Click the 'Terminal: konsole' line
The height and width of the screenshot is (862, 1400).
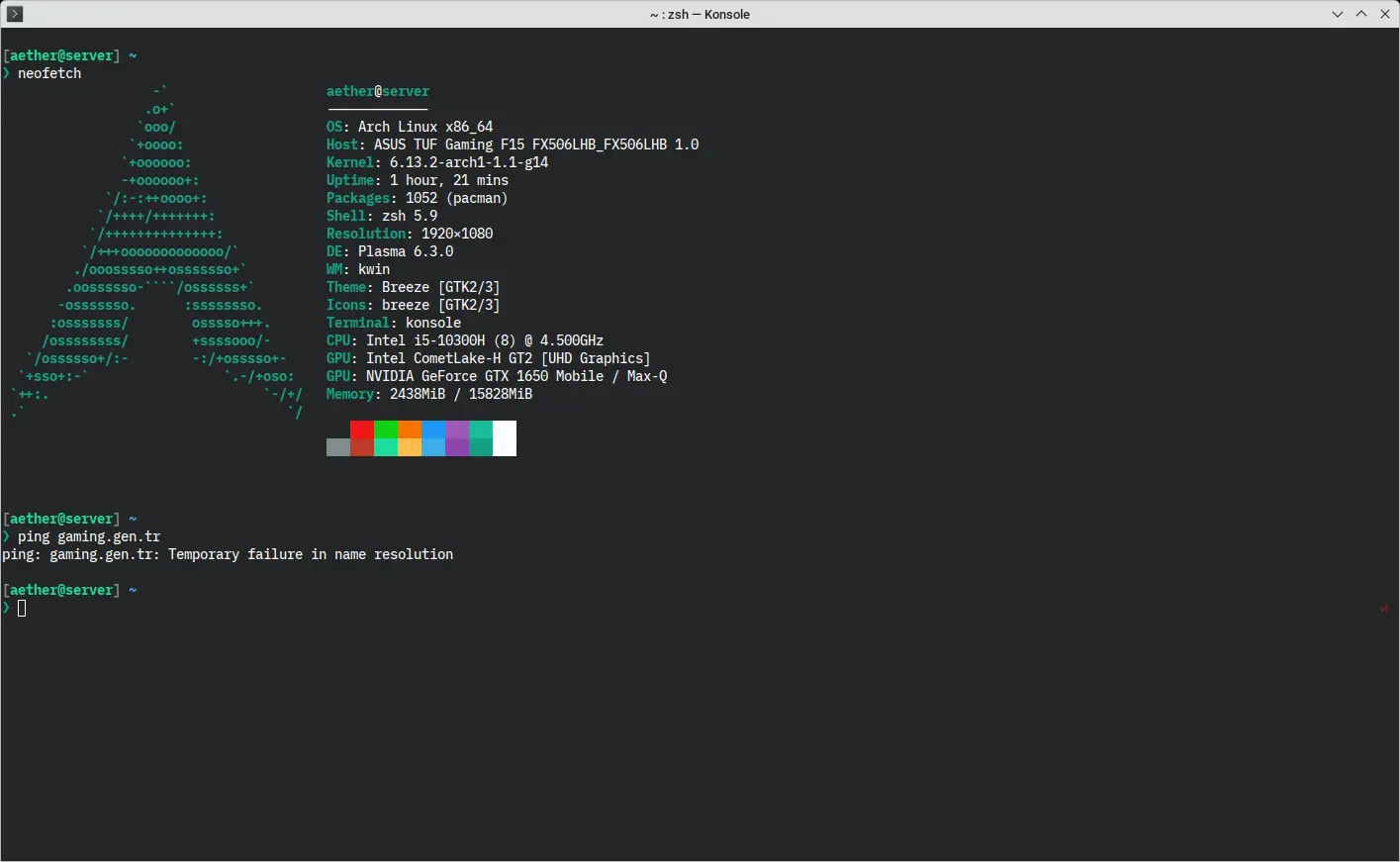[394, 323]
